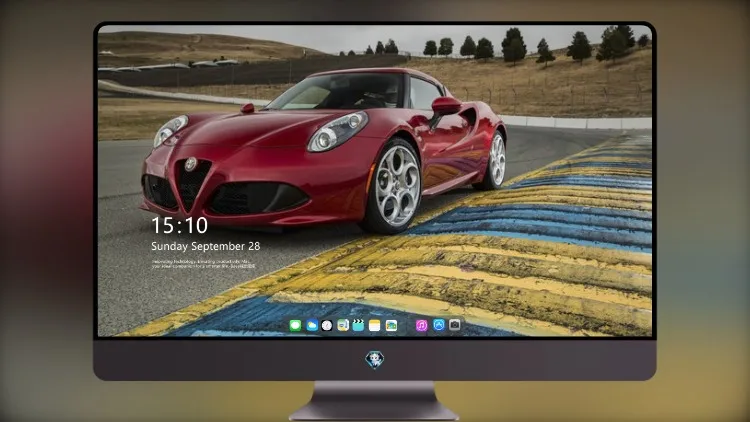Open the gray Camera app in dock
This screenshot has height=422, width=750.
coord(455,325)
